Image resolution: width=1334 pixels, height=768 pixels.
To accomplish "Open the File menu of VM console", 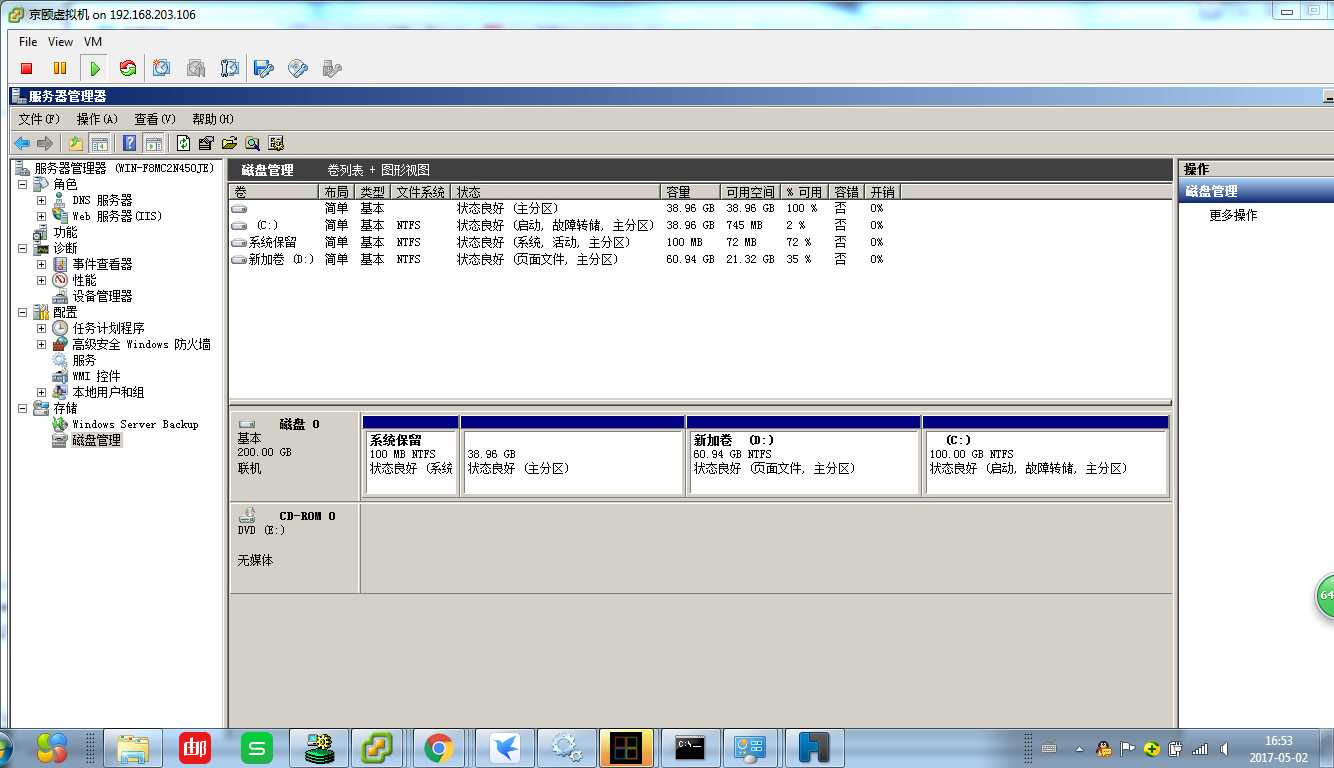I will [28, 42].
